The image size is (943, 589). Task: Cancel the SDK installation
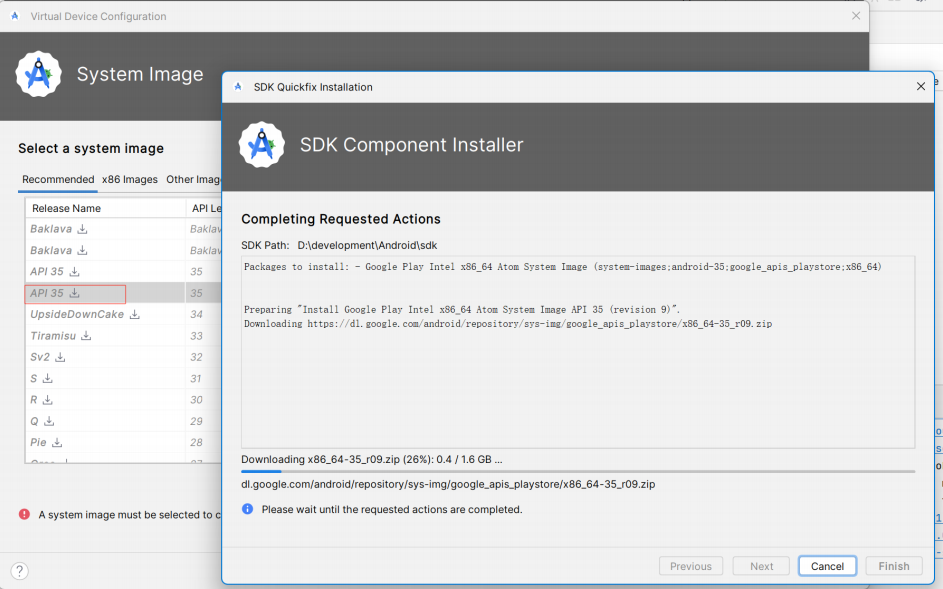pos(827,566)
